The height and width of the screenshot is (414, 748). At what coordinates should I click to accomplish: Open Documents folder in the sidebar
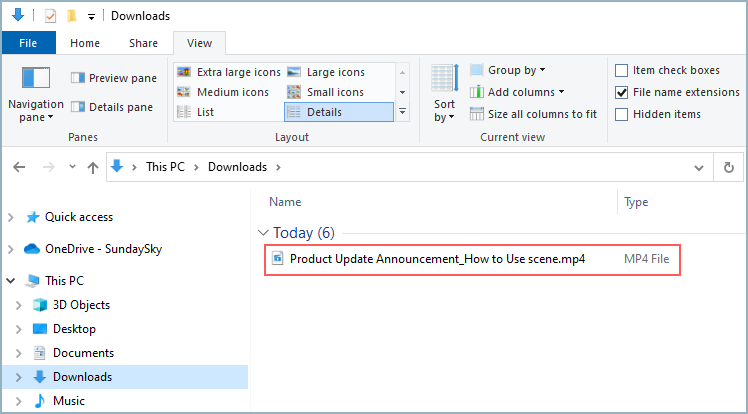[x=83, y=353]
